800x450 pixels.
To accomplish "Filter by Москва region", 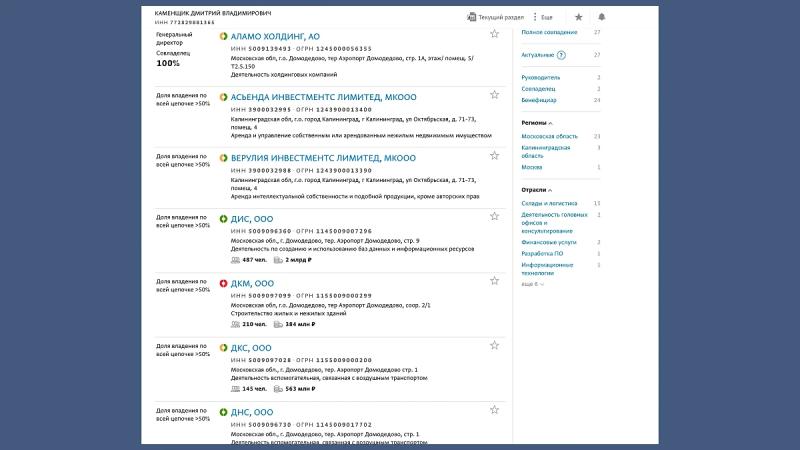I will tap(532, 167).
